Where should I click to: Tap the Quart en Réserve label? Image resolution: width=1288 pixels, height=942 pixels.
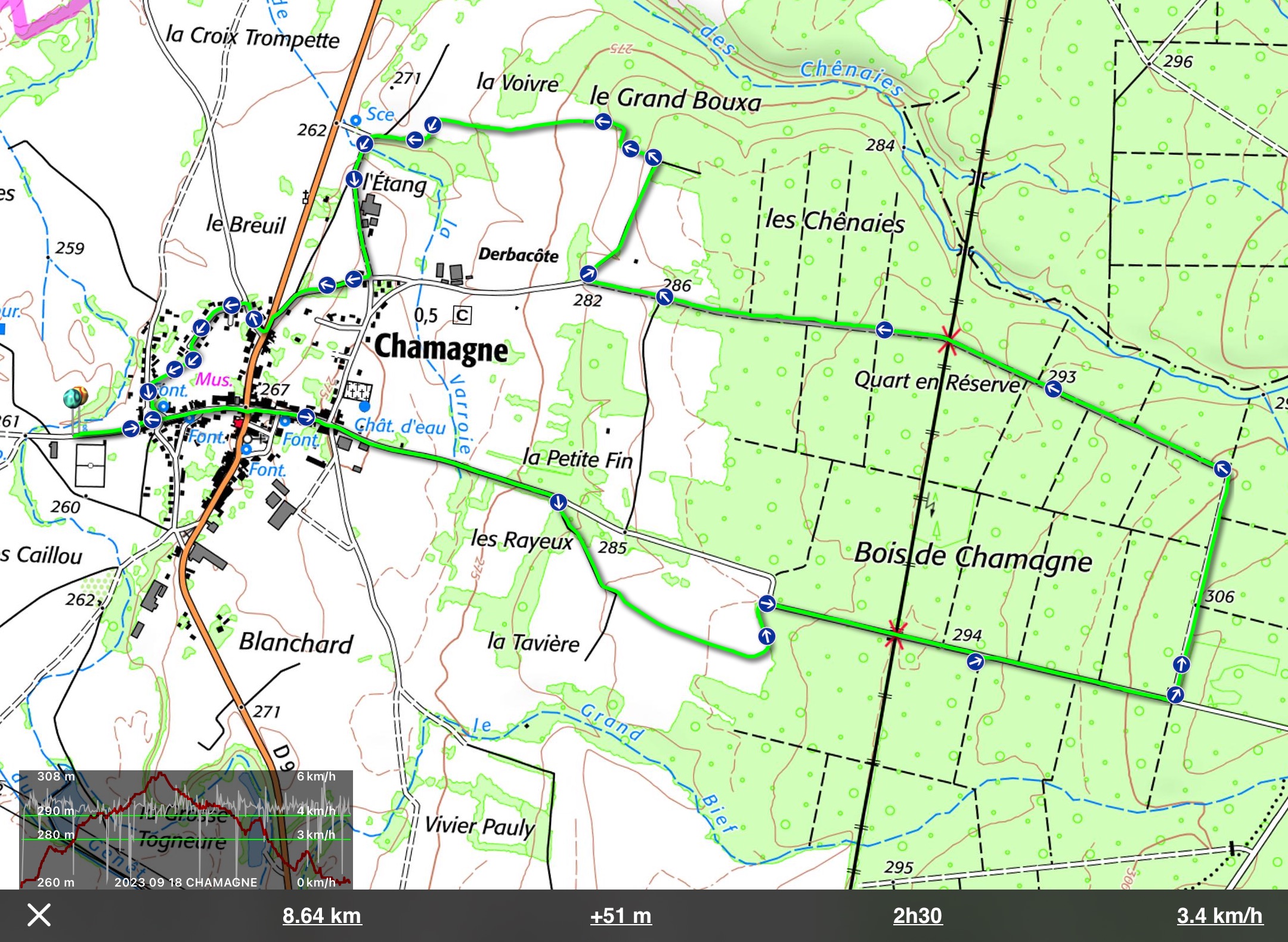click(x=937, y=382)
